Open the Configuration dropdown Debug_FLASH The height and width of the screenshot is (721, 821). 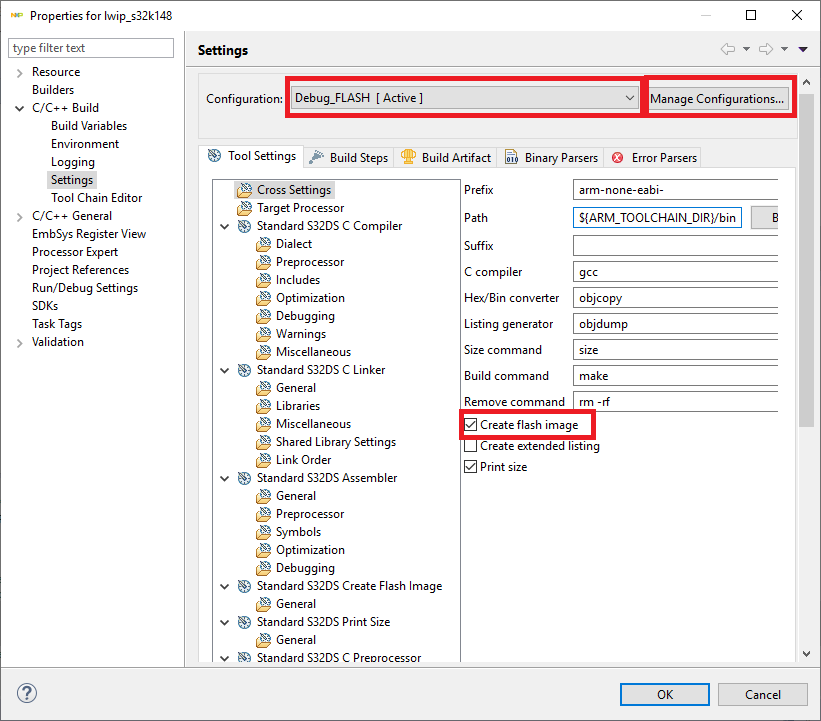point(464,98)
